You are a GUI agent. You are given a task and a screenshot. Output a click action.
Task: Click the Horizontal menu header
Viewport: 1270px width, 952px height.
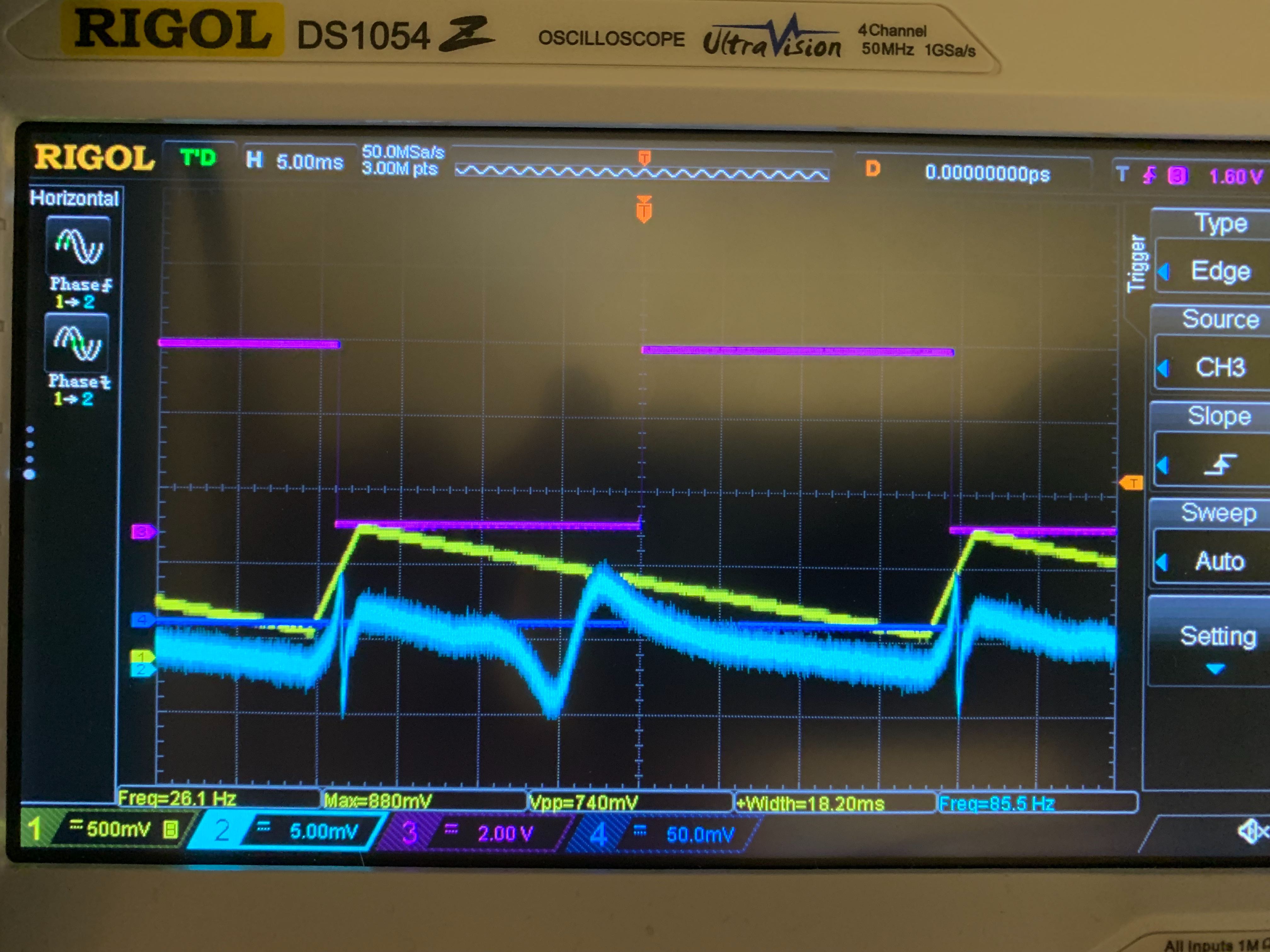pyautogui.click(x=75, y=199)
